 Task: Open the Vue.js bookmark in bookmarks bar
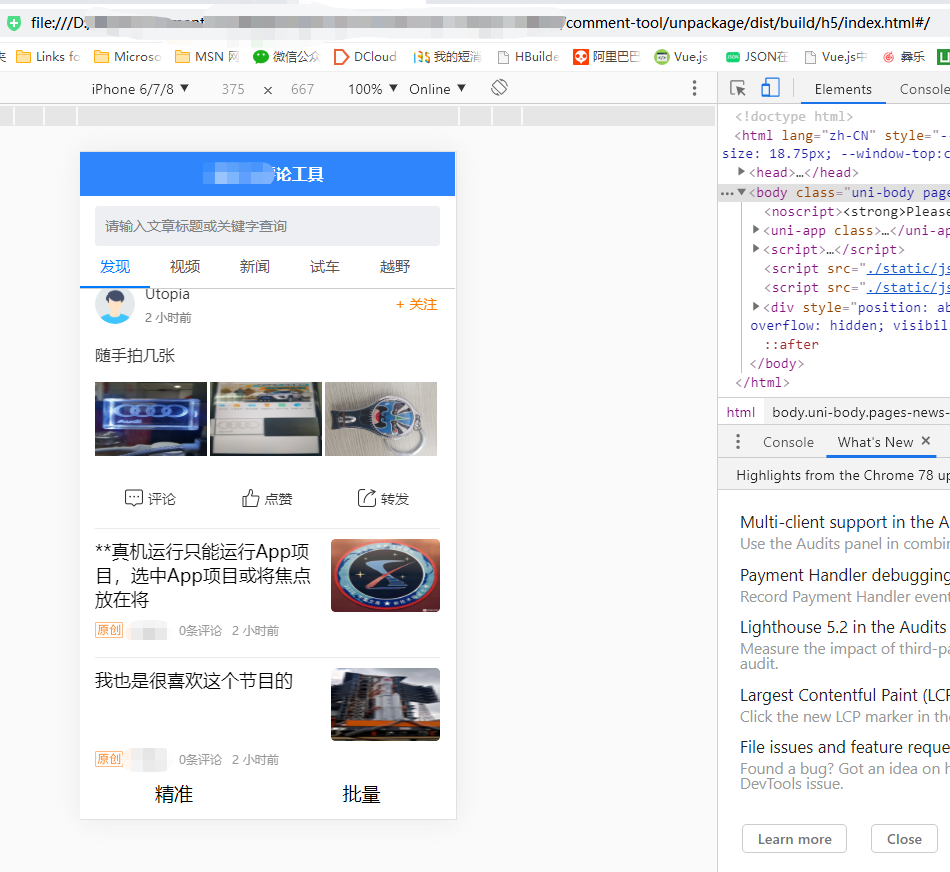(681, 57)
